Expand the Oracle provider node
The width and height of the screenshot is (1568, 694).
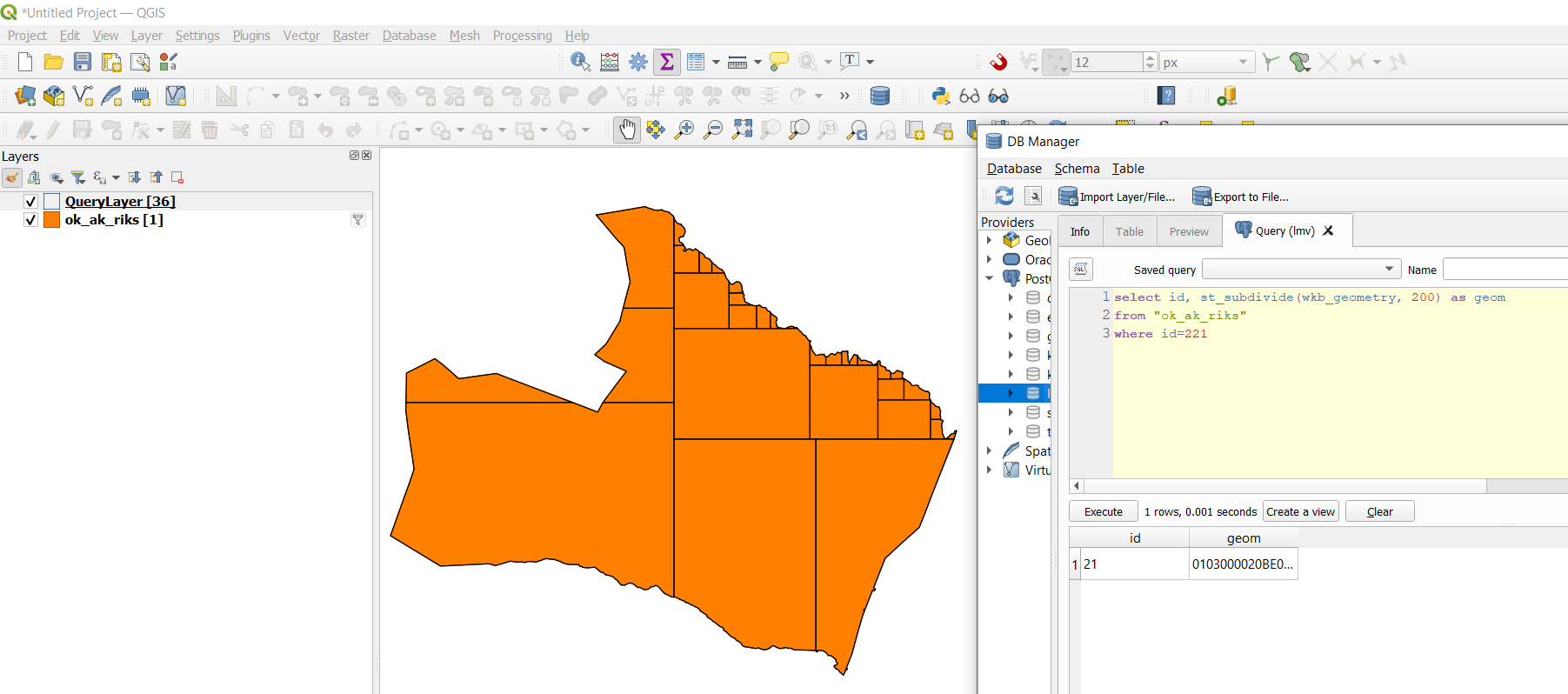989,259
